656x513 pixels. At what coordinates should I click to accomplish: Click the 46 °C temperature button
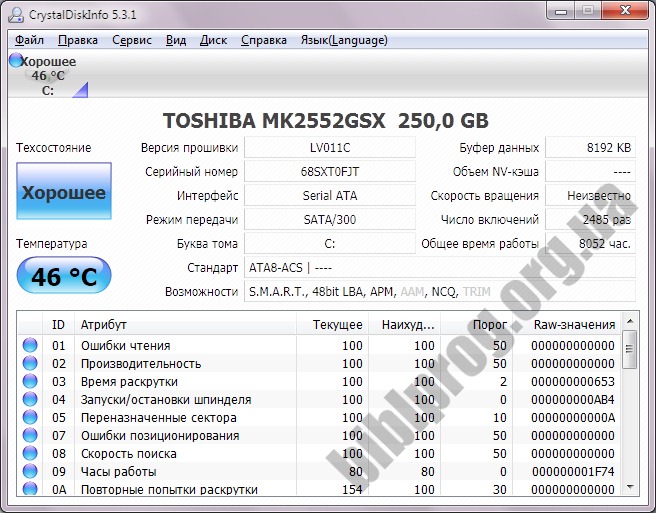[64, 276]
